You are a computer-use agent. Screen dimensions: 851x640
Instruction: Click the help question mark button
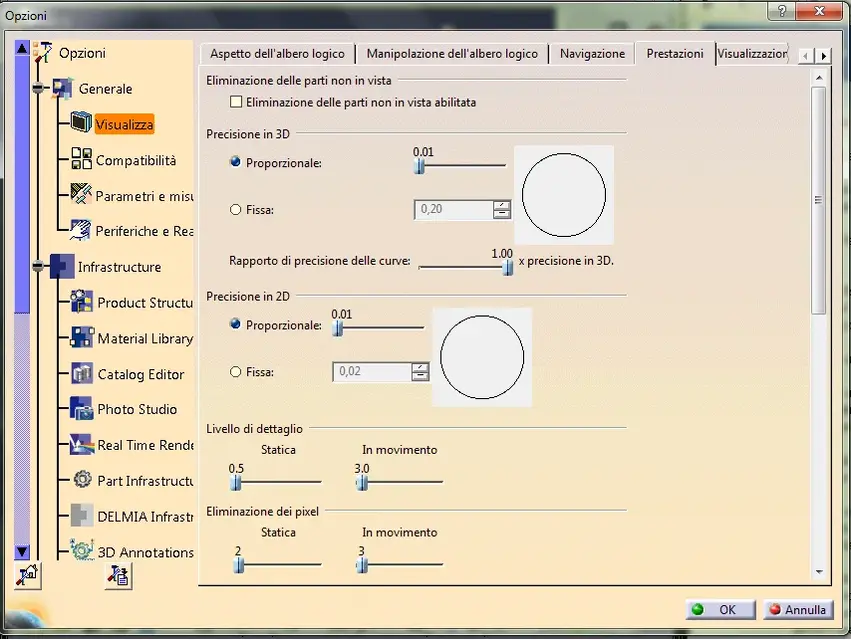pyautogui.click(x=782, y=11)
